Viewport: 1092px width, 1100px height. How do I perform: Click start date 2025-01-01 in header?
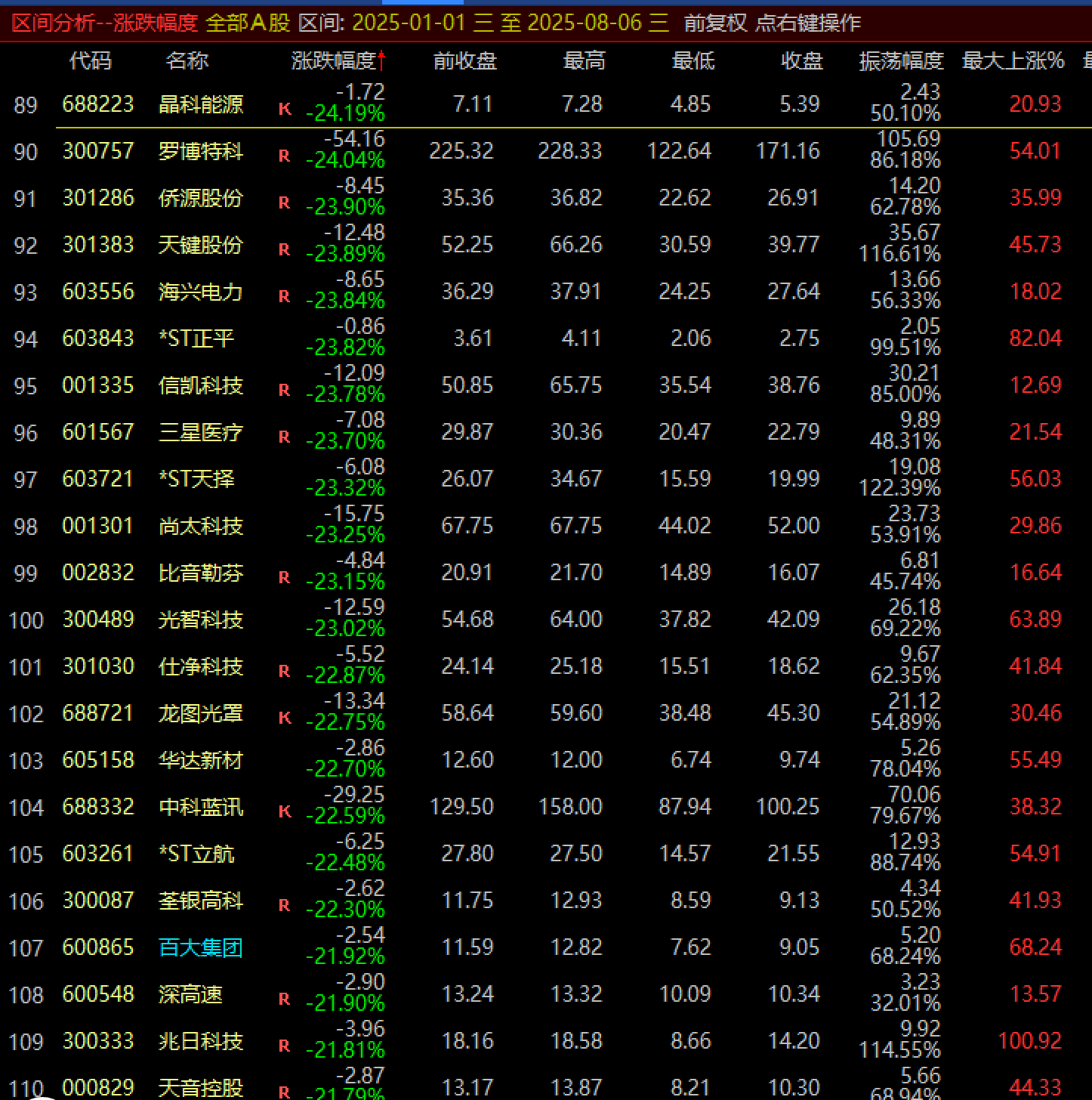[409, 23]
